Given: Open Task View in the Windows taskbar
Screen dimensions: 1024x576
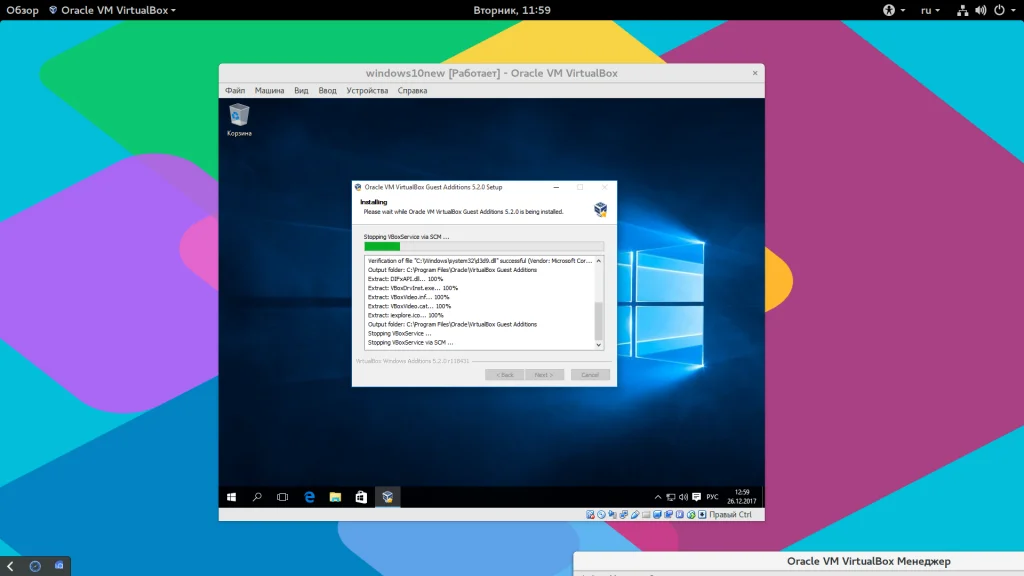Looking at the screenshot, I should [x=283, y=496].
